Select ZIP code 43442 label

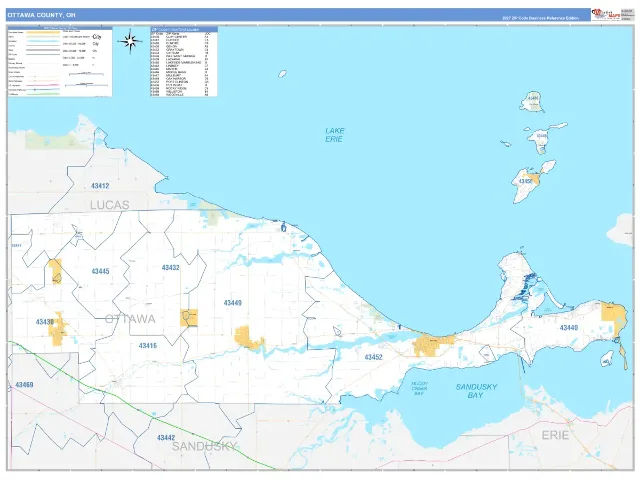(166, 438)
